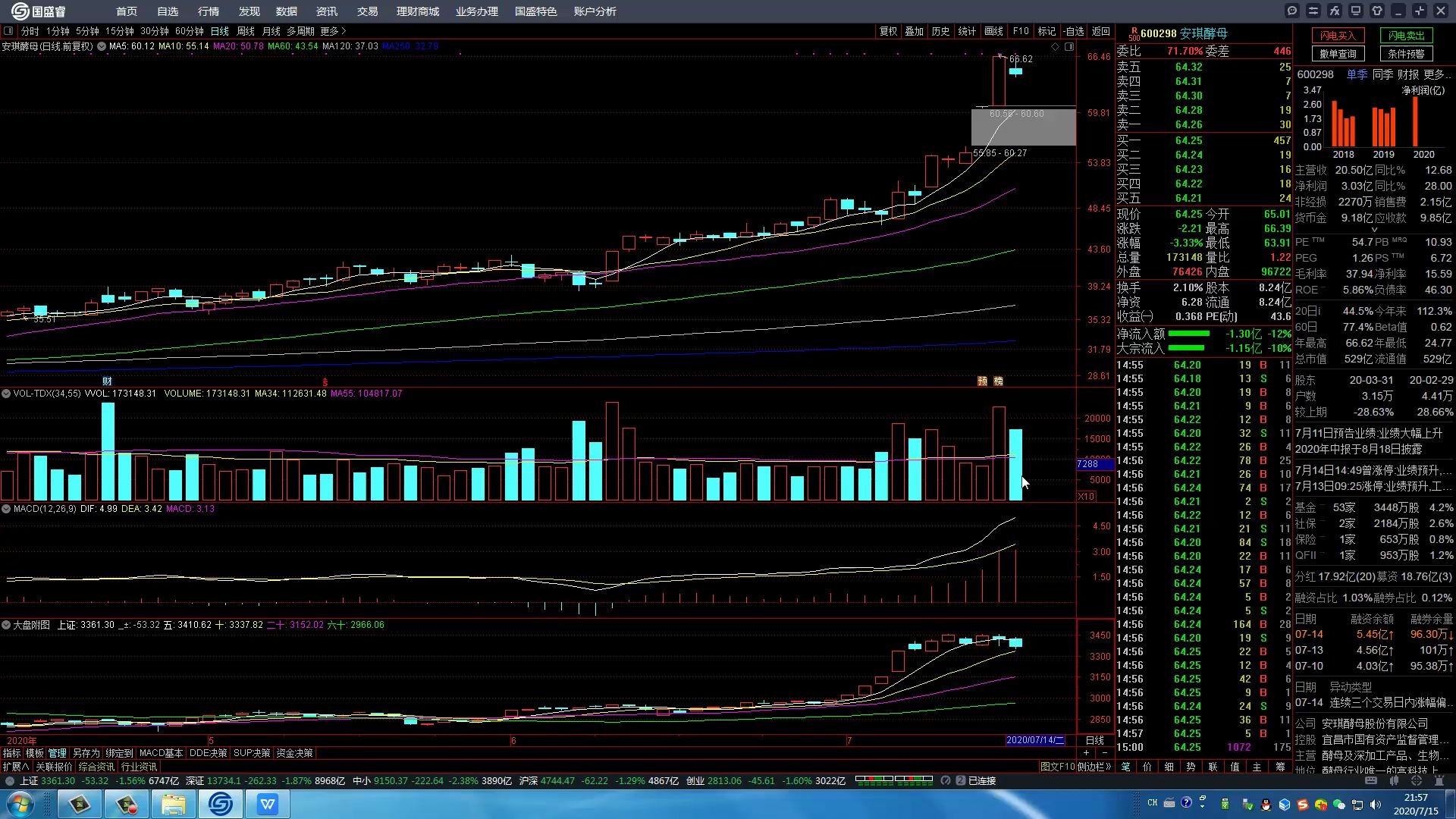Toggle 复权 adjustment mode

(888, 31)
